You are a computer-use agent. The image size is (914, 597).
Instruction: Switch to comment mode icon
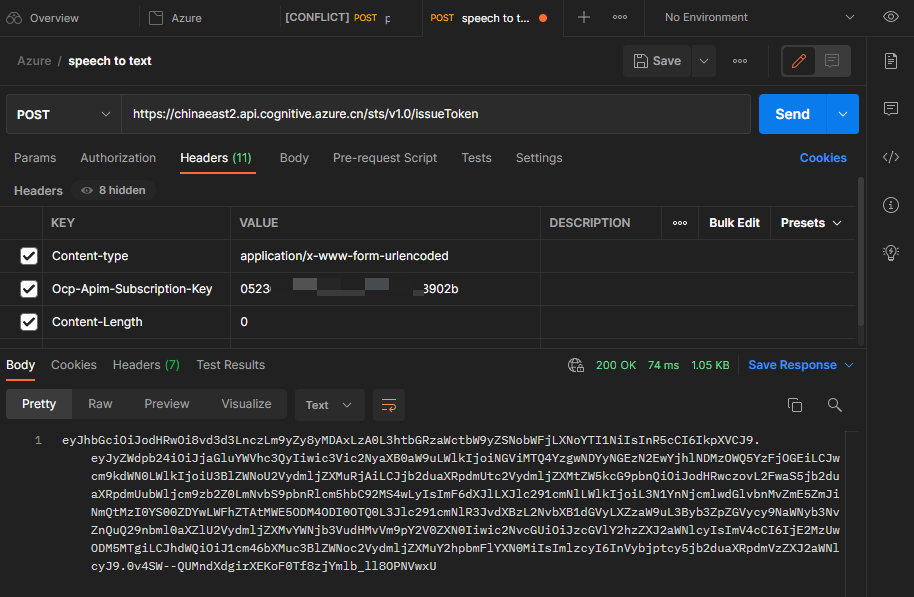pyautogui.click(x=832, y=61)
